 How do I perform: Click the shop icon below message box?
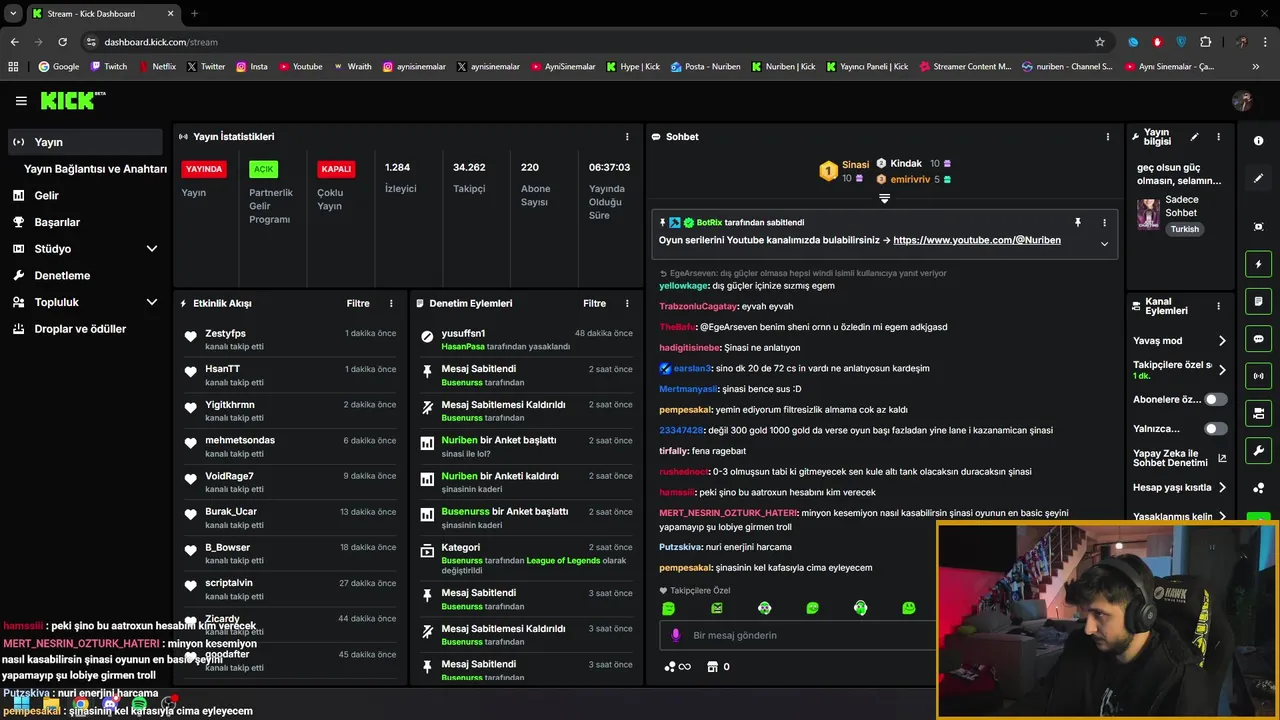(712, 667)
